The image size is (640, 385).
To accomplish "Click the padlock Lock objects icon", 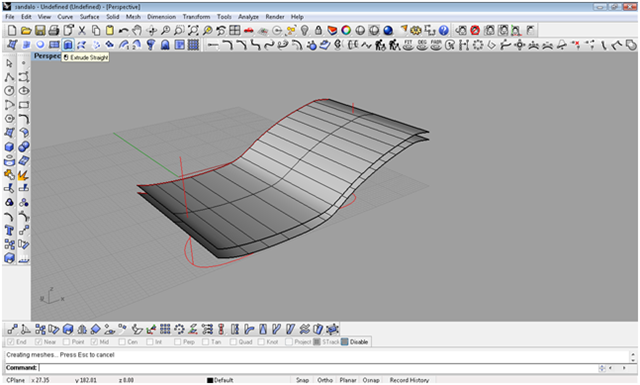I will point(318,31).
